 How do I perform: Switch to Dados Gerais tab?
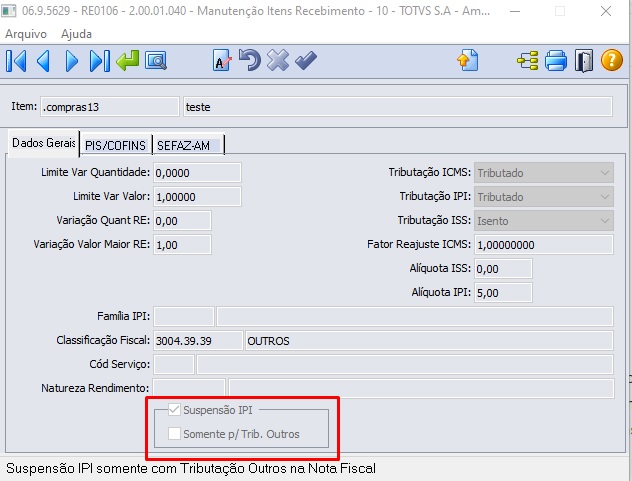point(44,143)
